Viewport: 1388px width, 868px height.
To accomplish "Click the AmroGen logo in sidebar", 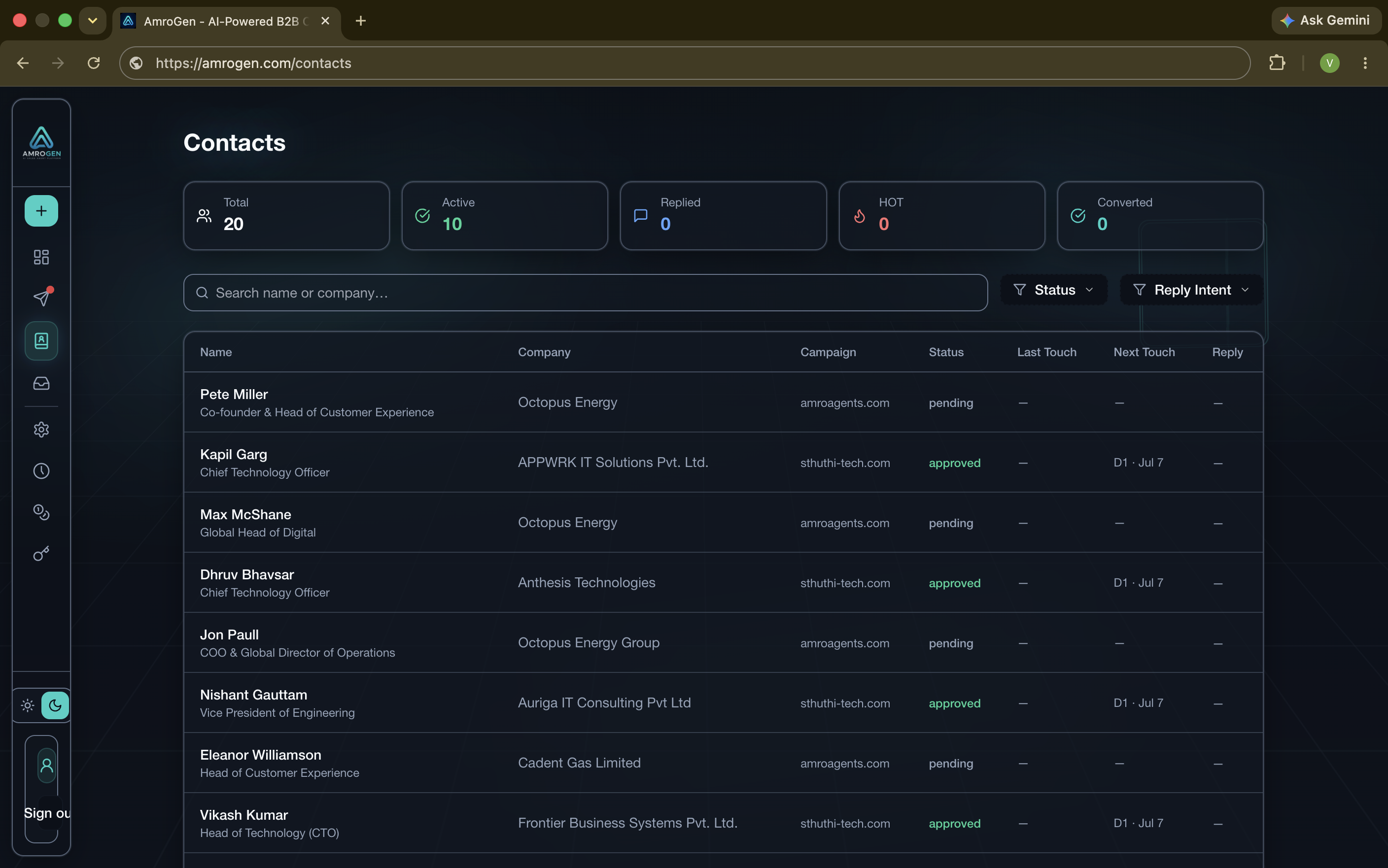I will tap(41, 142).
